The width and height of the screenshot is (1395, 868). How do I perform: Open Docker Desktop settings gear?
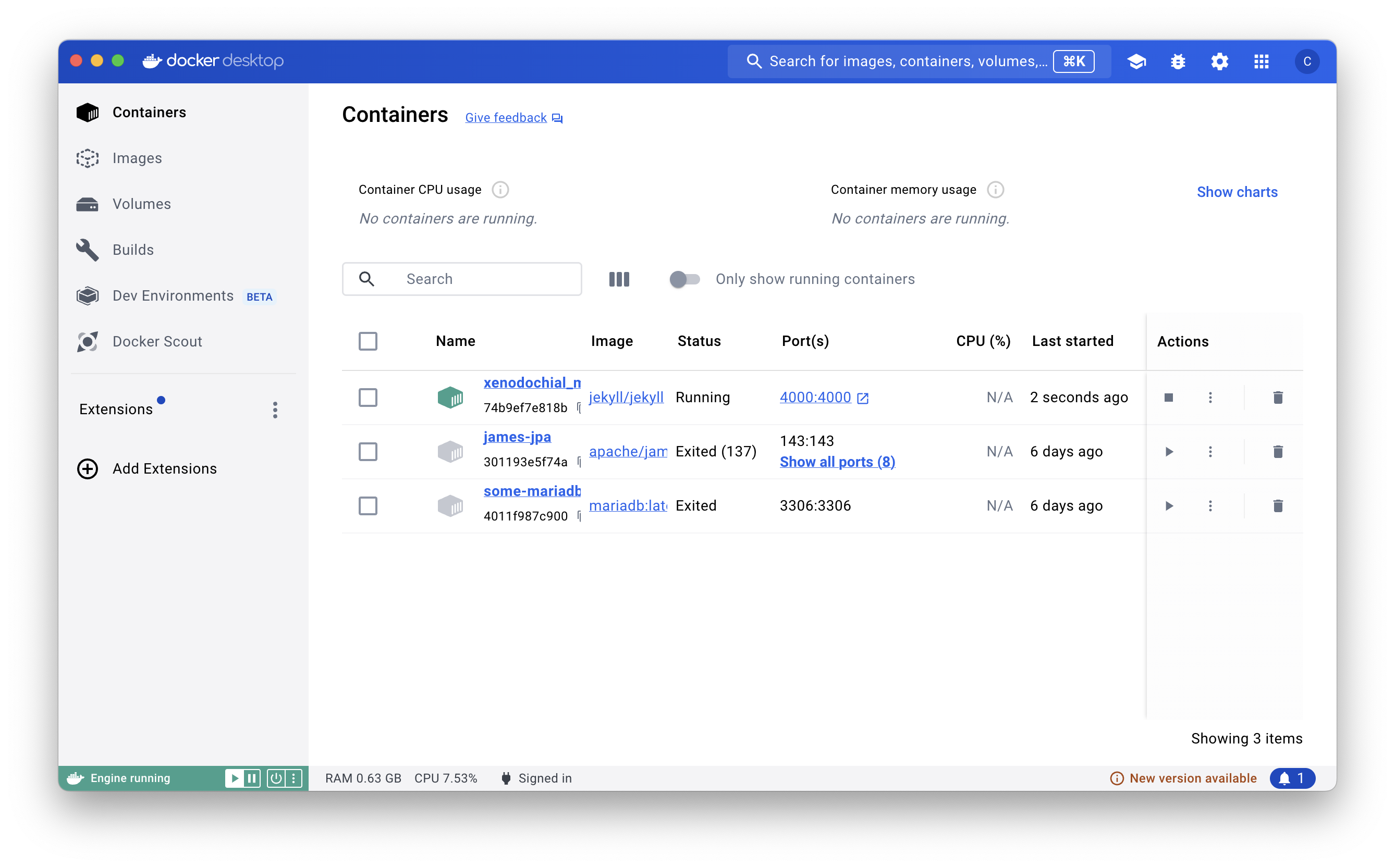1219,61
